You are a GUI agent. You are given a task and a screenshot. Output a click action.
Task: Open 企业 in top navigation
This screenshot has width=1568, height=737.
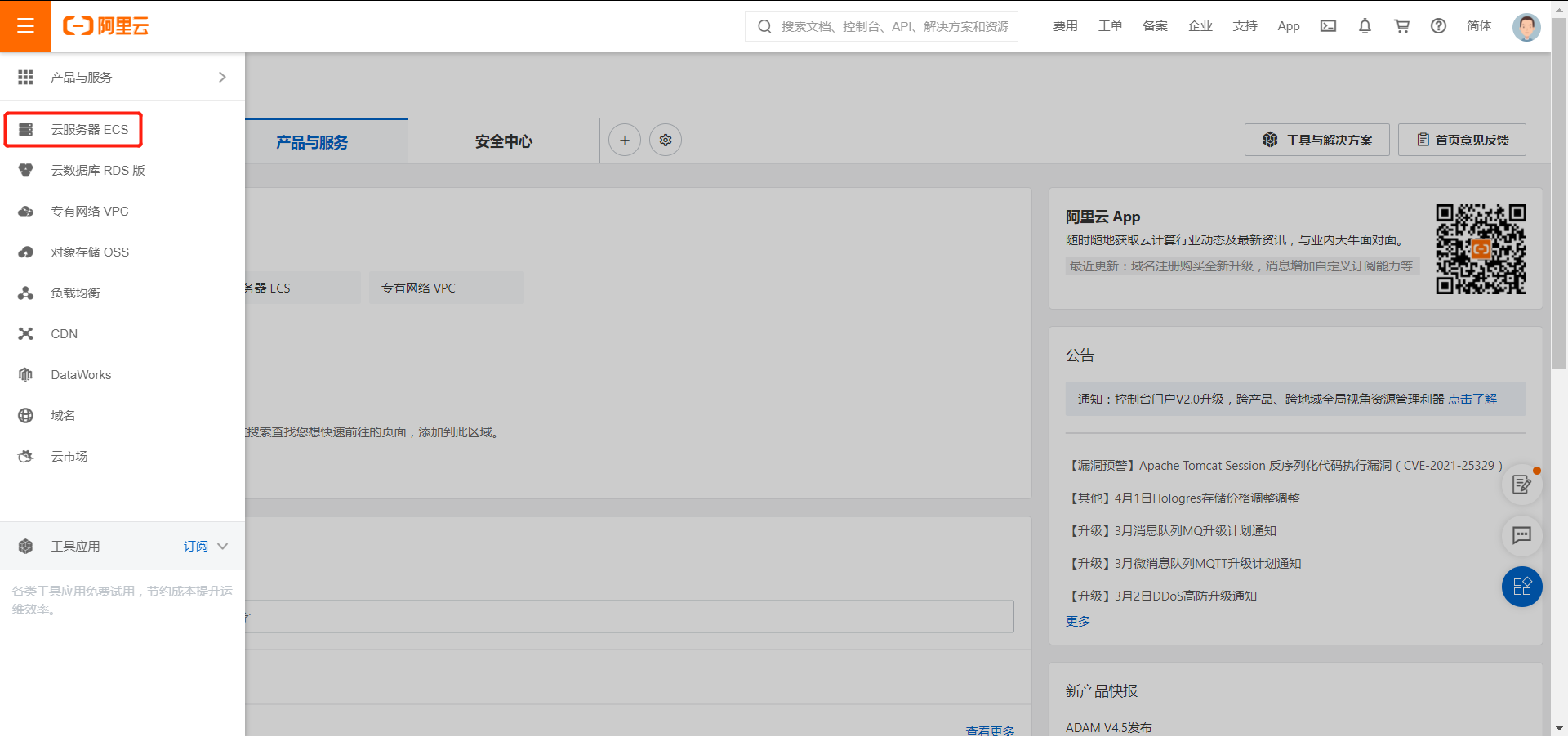click(1200, 26)
